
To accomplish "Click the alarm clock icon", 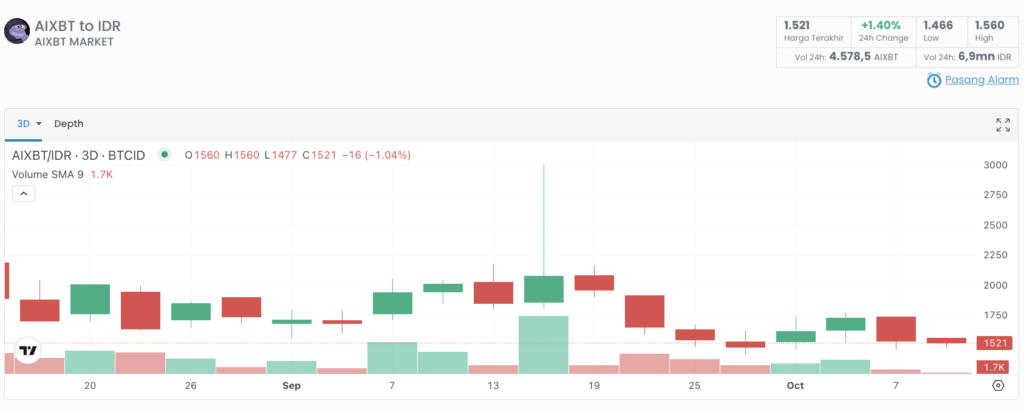I will 933,81.
